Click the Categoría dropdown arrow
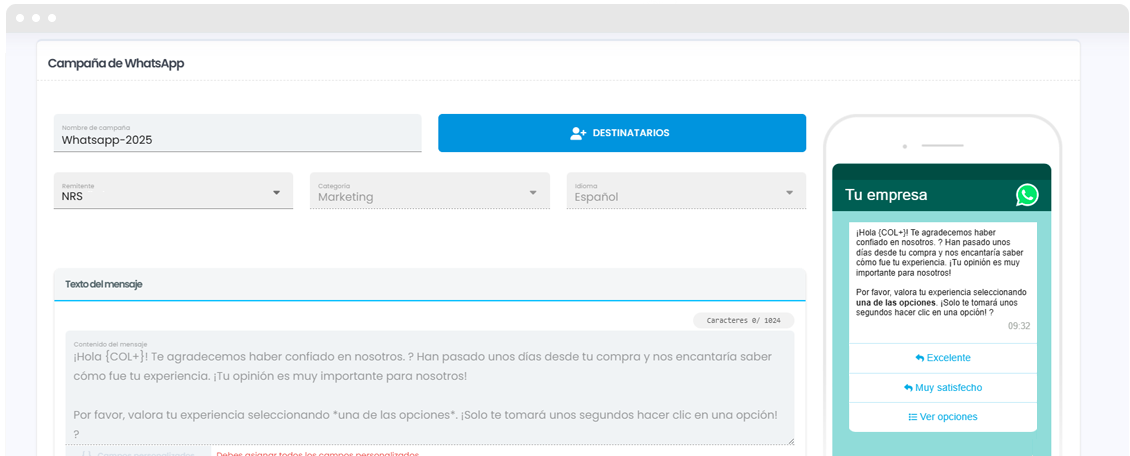 533,193
